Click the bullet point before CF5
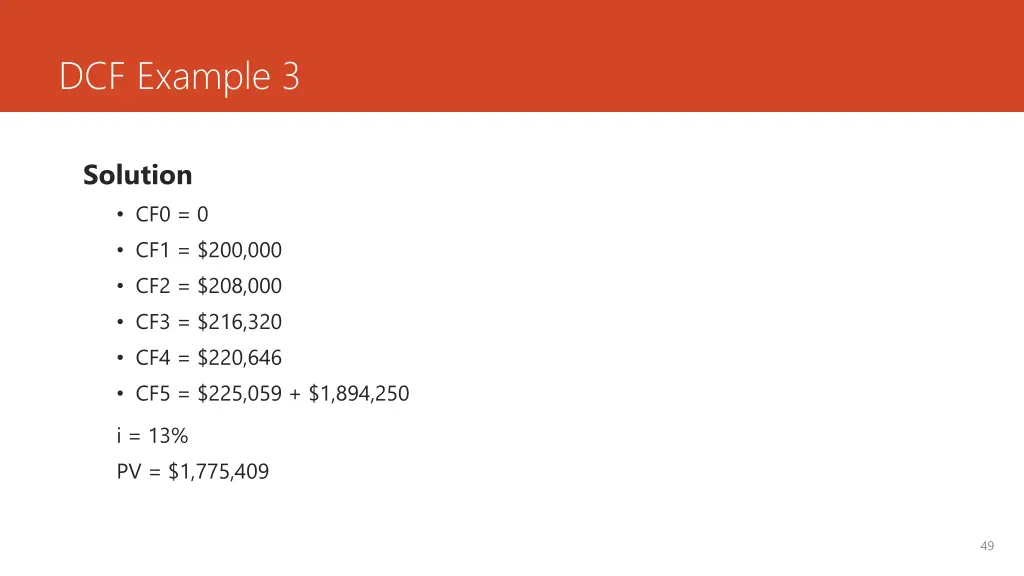 [120, 394]
